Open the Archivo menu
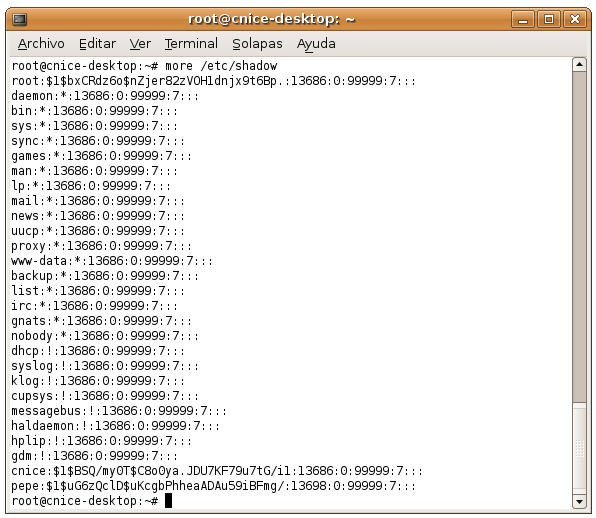This screenshot has width=596, height=518. (x=41, y=44)
